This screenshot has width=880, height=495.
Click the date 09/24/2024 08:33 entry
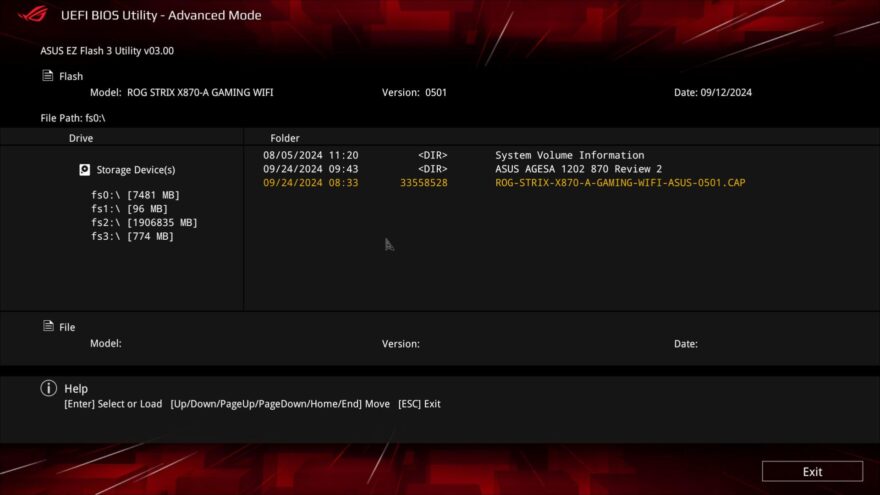coord(310,182)
